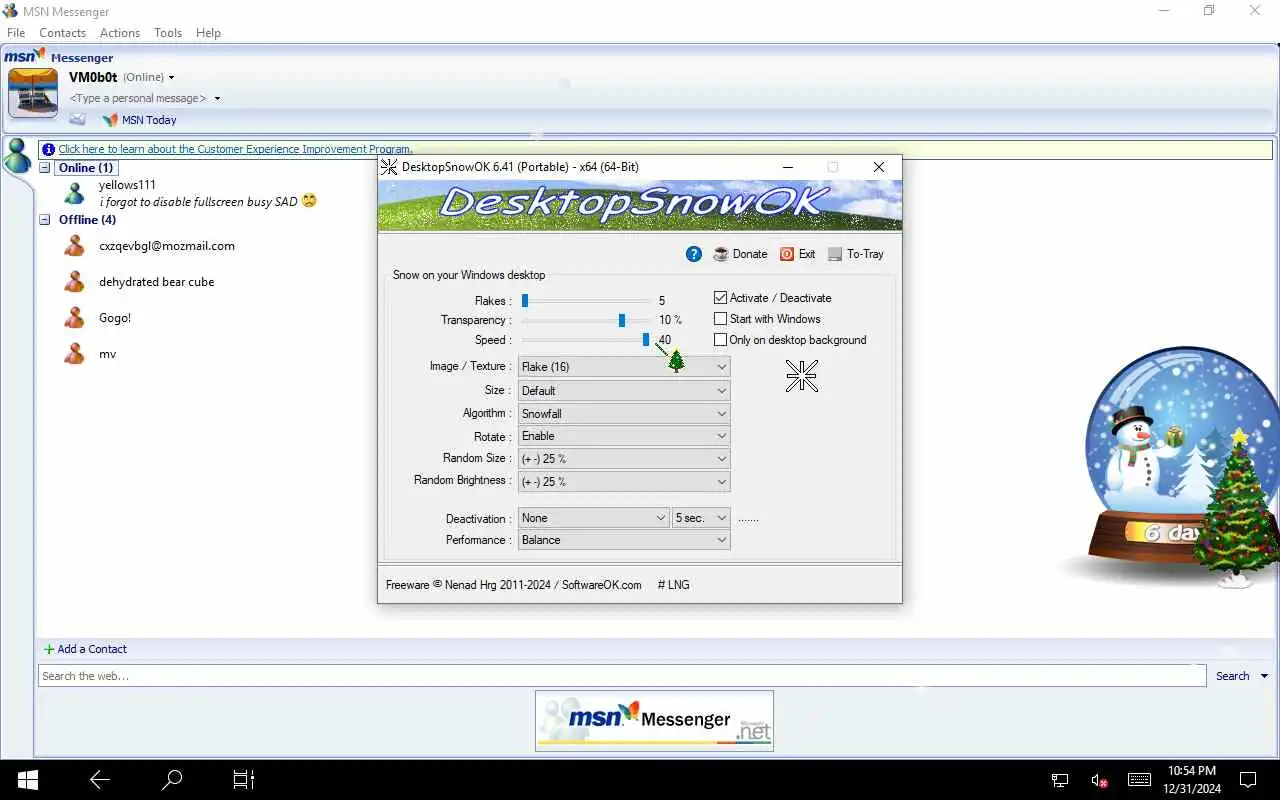The width and height of the screenshot is (1280, 800).
Task: Click the Freeware SoftwareOK.com footer link
Action: pyautogui.click(x=514, y=585)
